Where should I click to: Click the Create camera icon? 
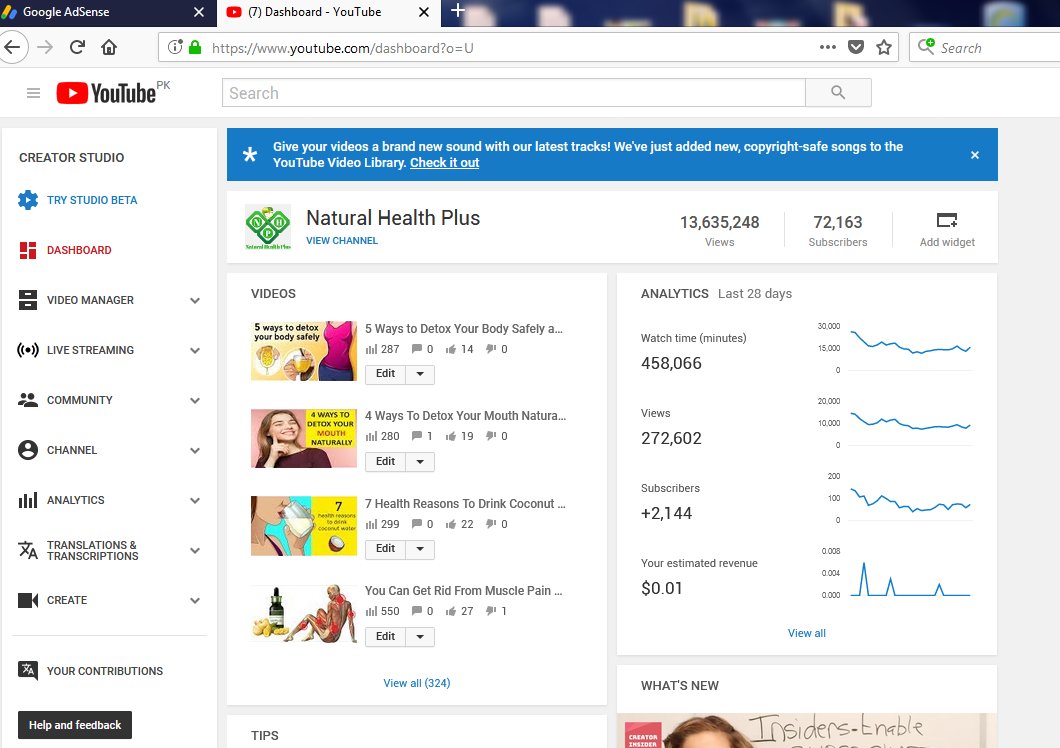[28, 600]
